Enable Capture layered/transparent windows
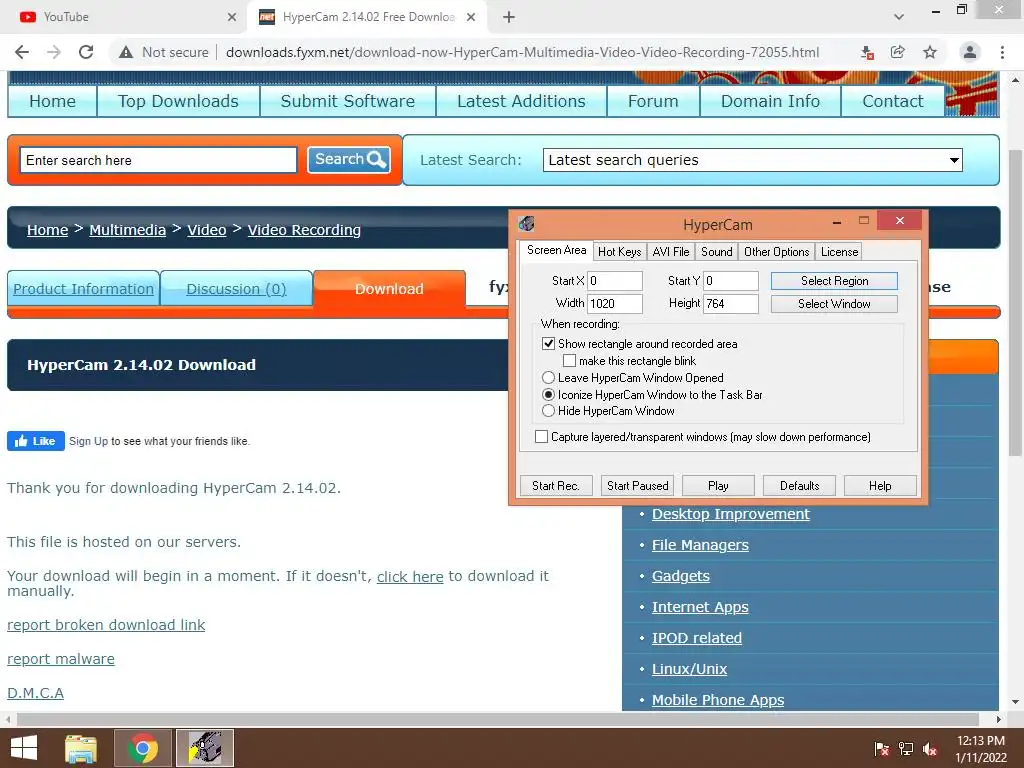Image resolution: width=1024 pixels, height=768 pixels. 541,437
